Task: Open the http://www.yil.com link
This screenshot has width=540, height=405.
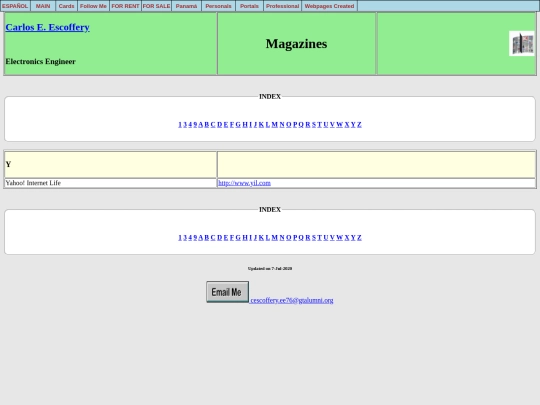Action: [x=245, y=183]
